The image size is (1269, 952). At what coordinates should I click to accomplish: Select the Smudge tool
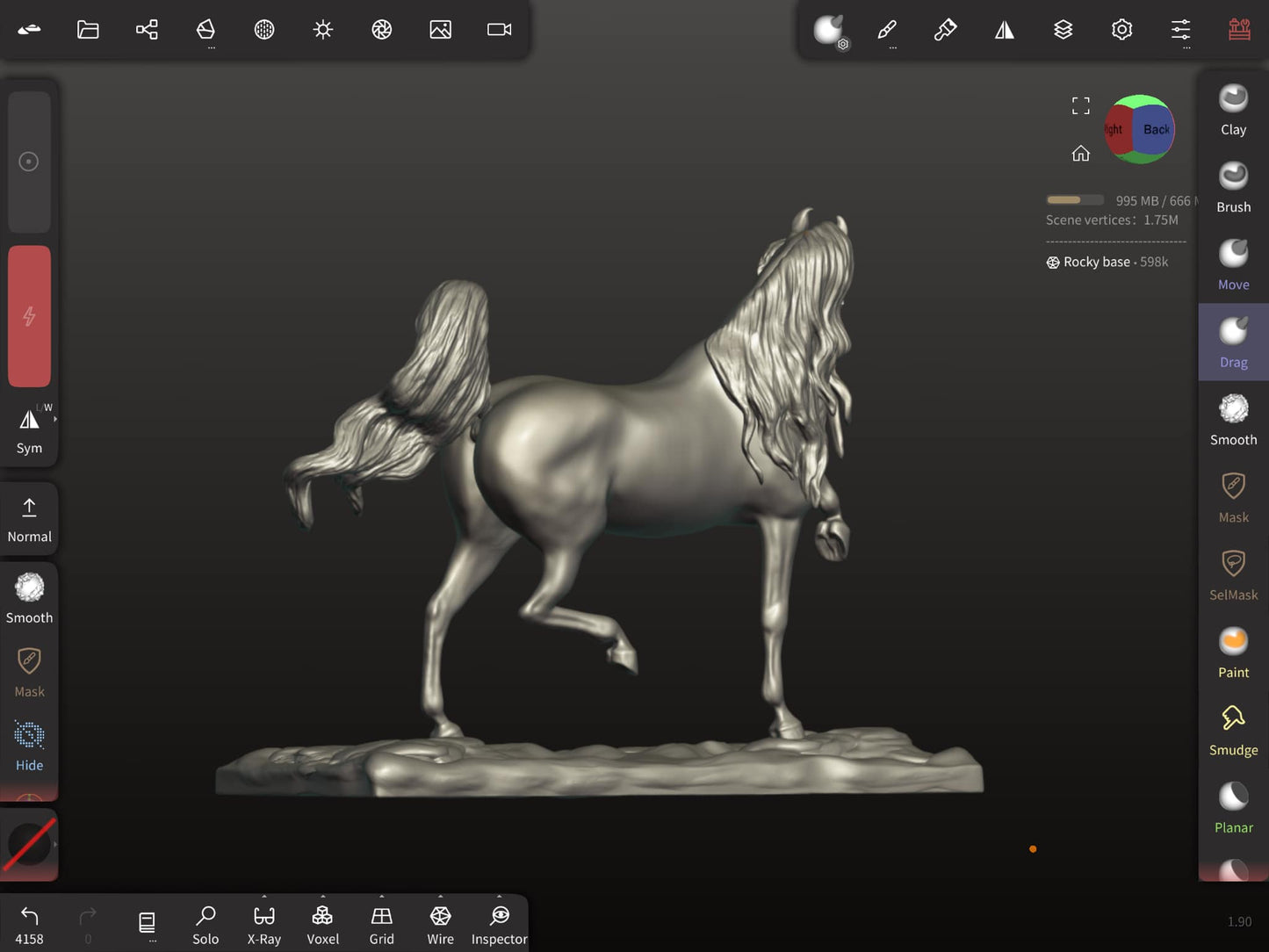[1233, 726]
